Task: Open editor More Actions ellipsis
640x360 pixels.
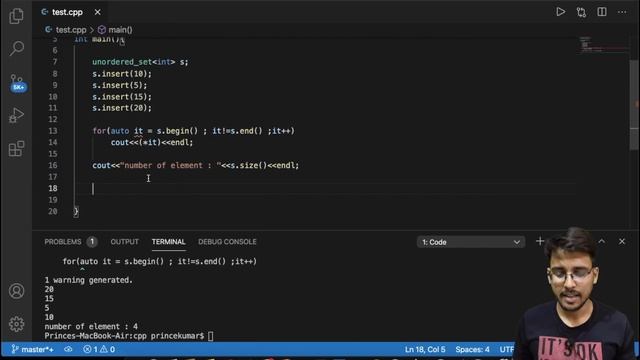Action: (622, 12)
